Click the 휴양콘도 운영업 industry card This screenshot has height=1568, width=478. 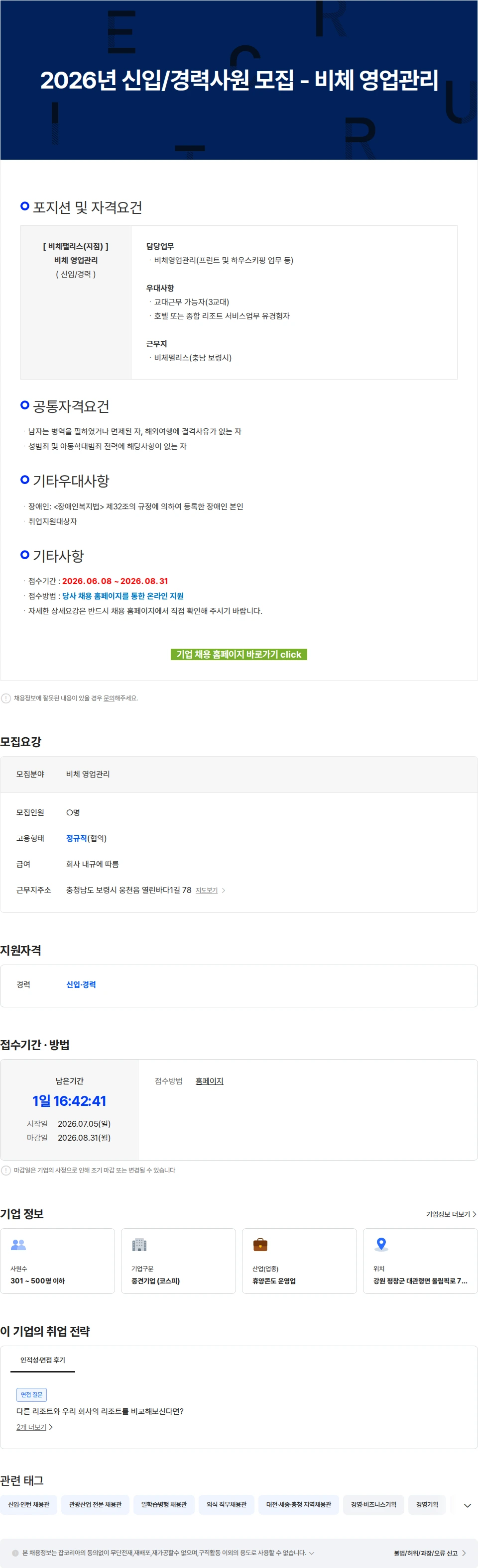tap(299, 1261)
